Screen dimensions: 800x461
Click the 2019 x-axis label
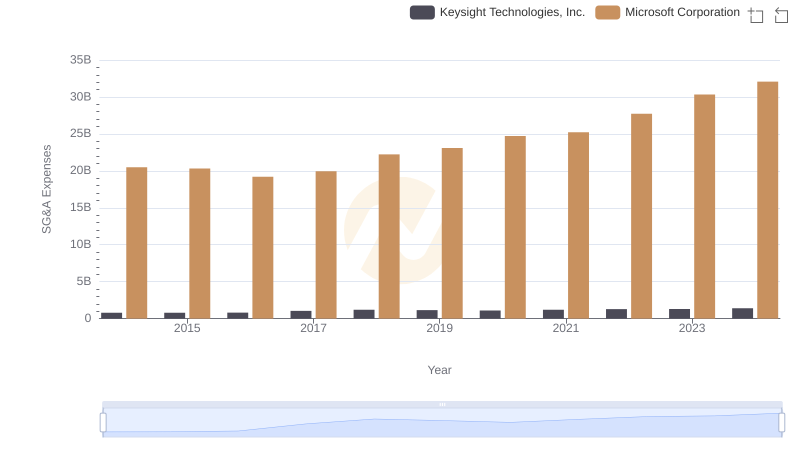[439, 328]
